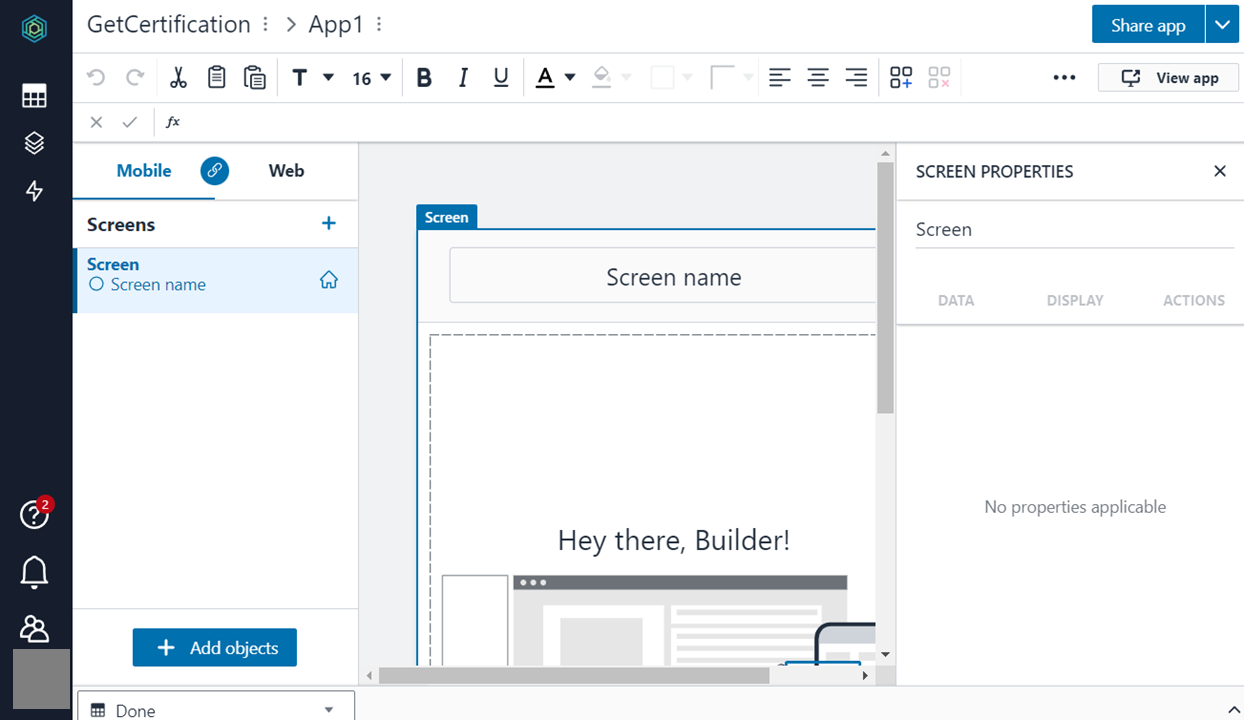Click the Undo arrow

click(x=96, y=78)
